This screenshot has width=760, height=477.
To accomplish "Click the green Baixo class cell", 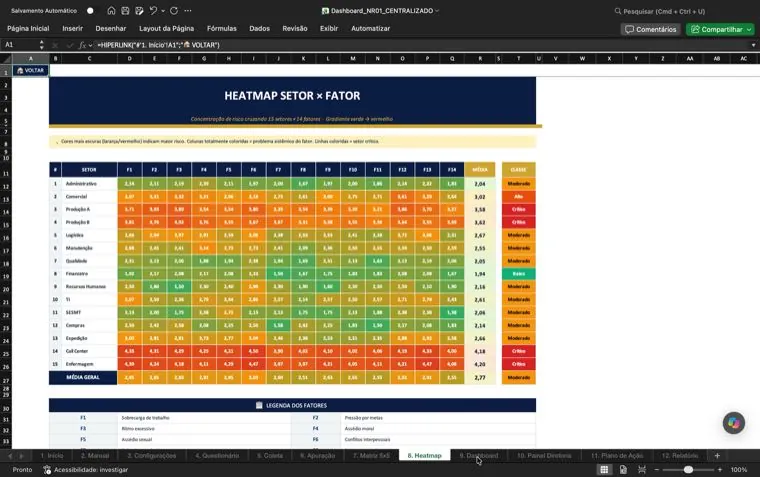I will click(518, 274).
